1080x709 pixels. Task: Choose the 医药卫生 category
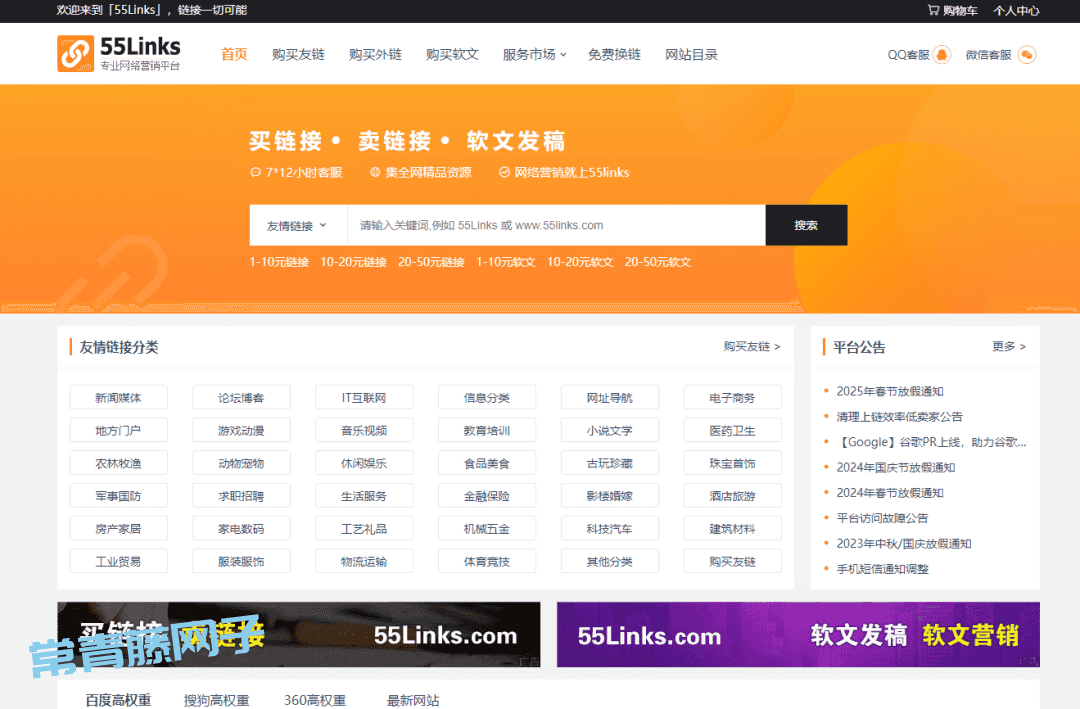733,431
